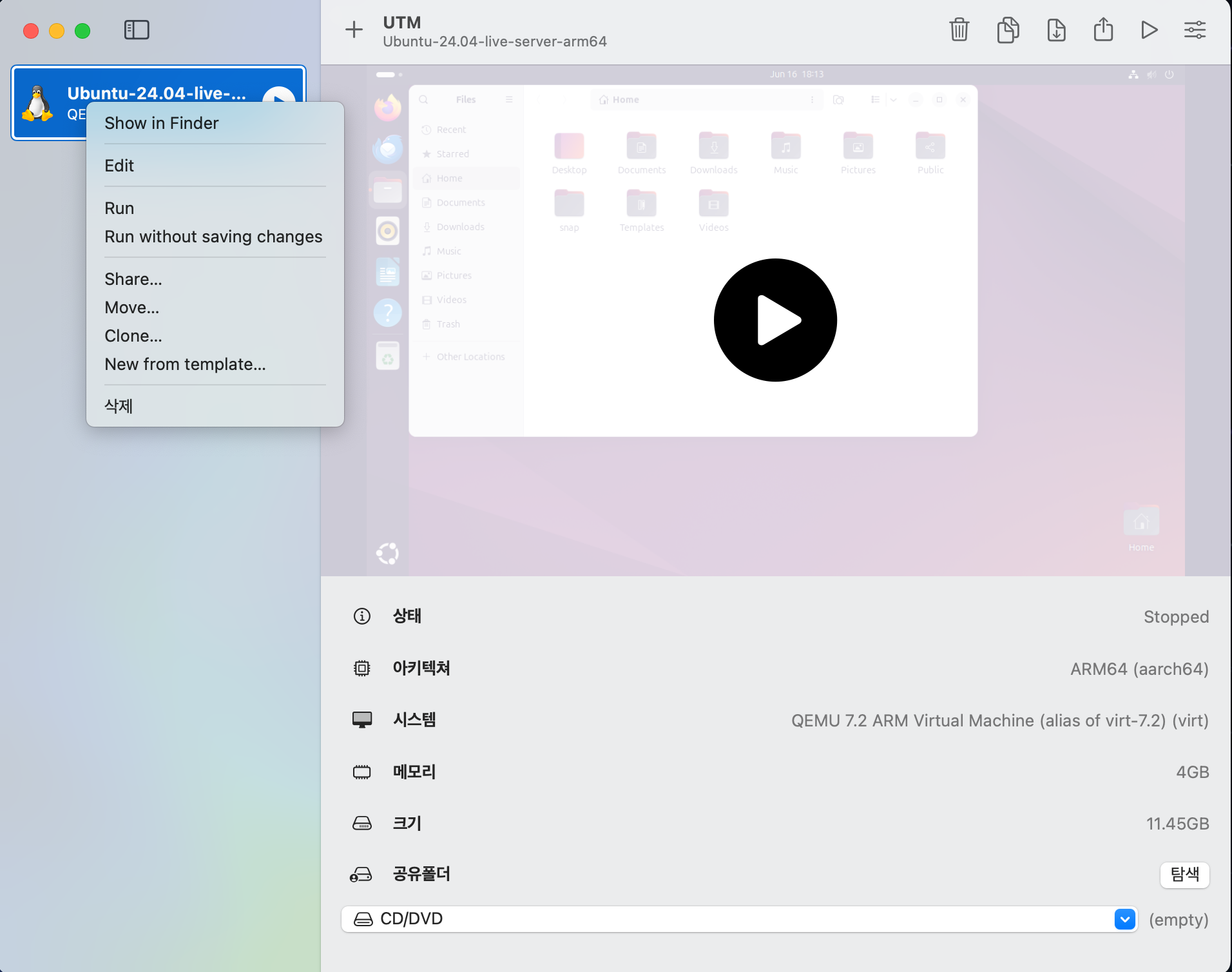Click the 메모리 memory chip icon
This screenshot has width=1232, height=972.
click(x=362, y=772)
